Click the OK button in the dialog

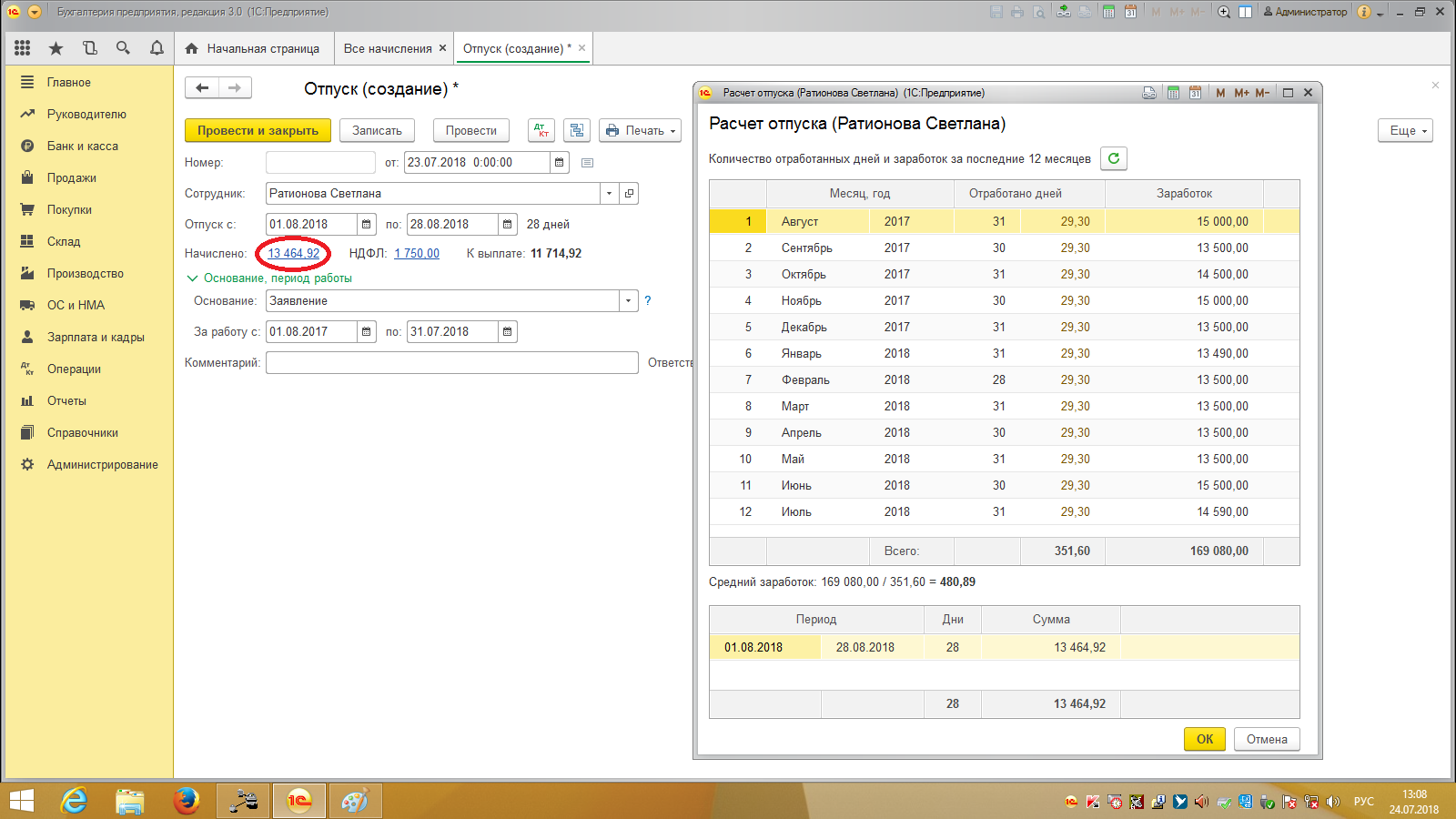[1204, 739]
